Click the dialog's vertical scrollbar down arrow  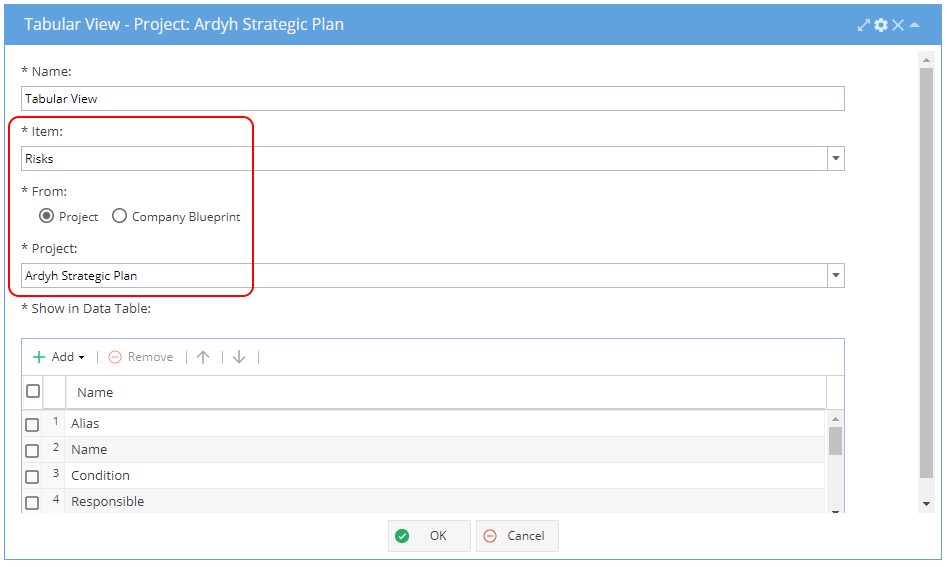(926, 504)
